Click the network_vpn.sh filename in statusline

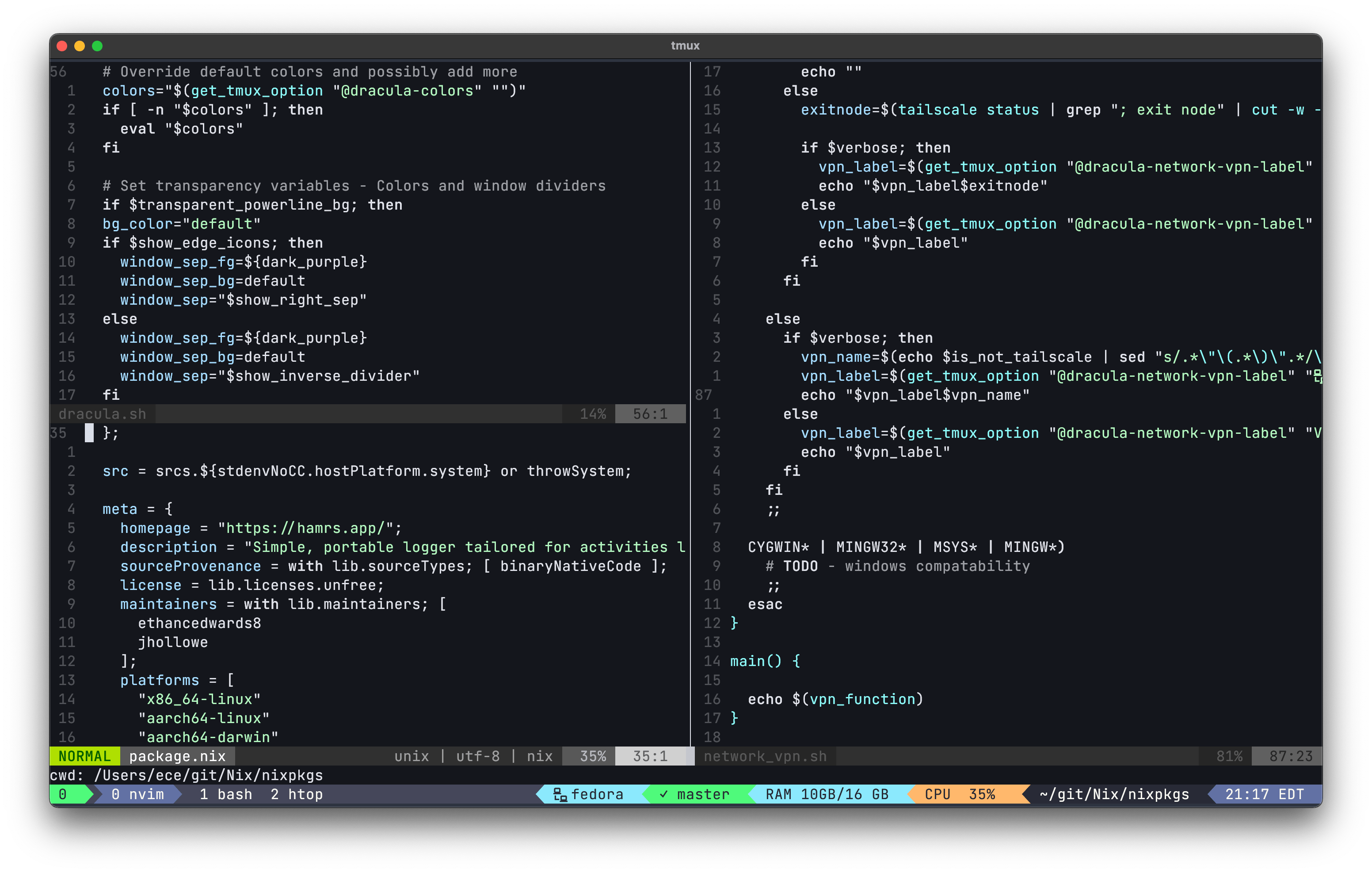tap(765, 756)
